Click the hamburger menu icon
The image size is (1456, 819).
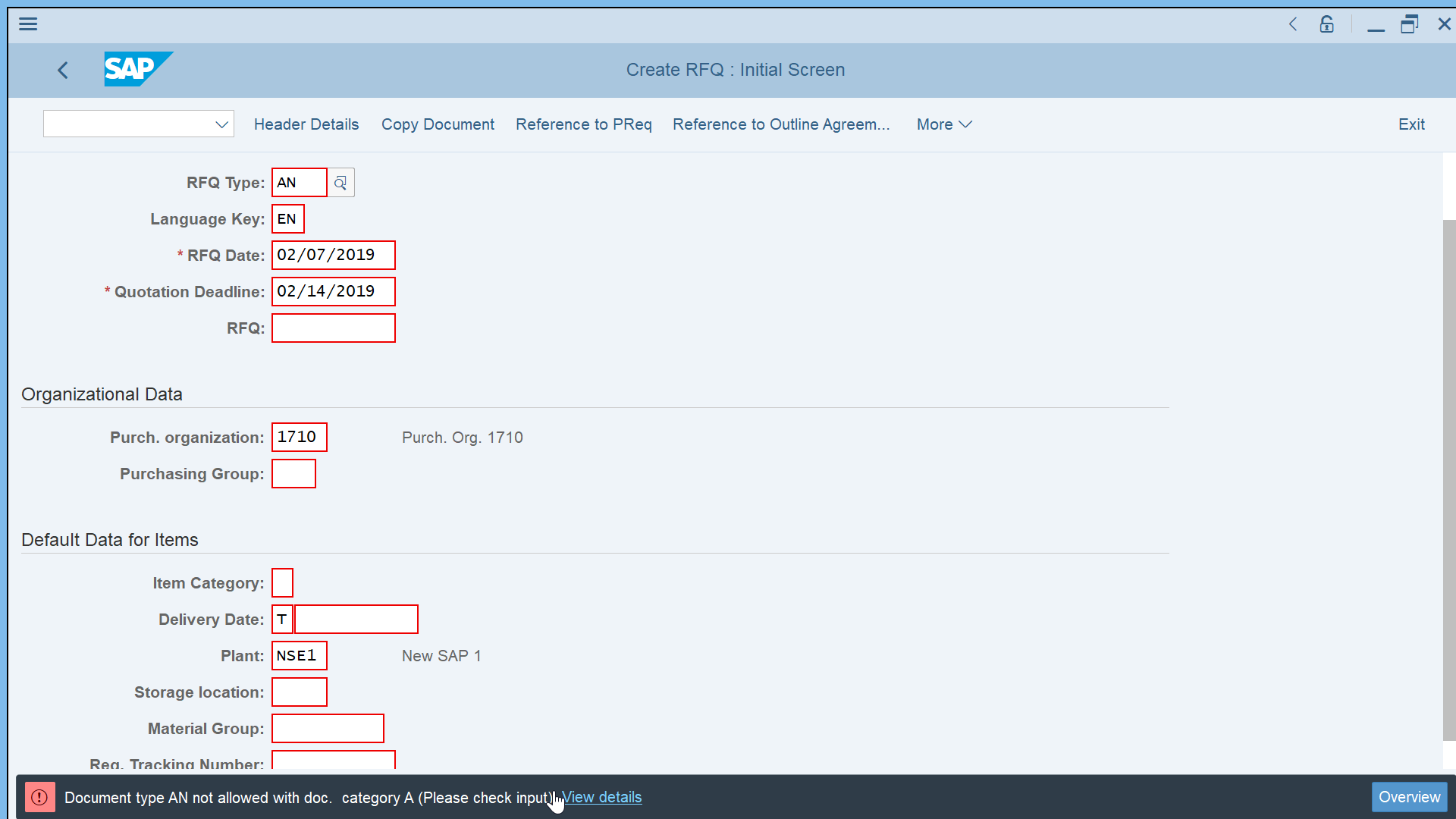pos(28,24)
